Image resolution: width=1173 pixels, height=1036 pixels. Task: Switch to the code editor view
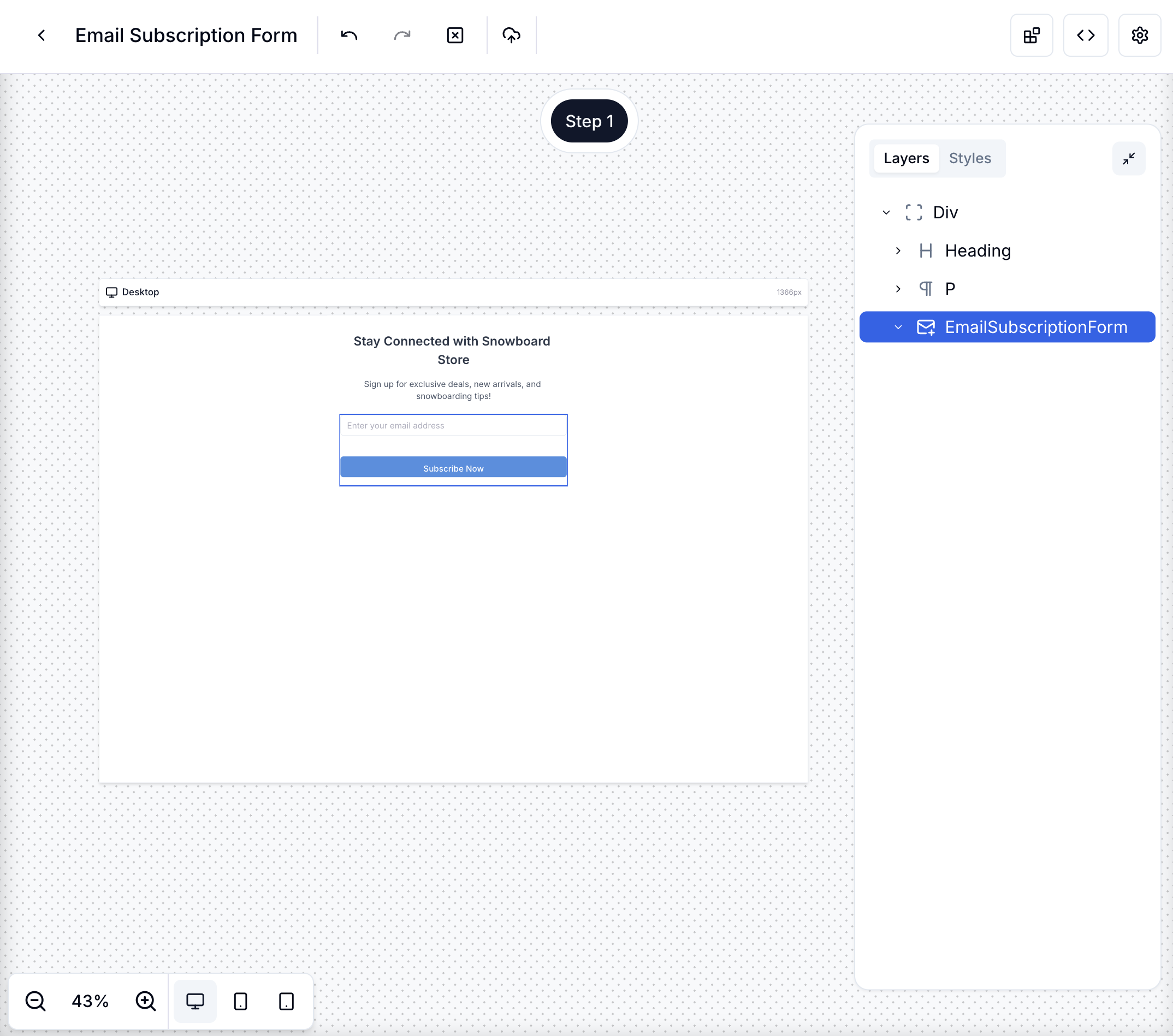(1086, 35)
